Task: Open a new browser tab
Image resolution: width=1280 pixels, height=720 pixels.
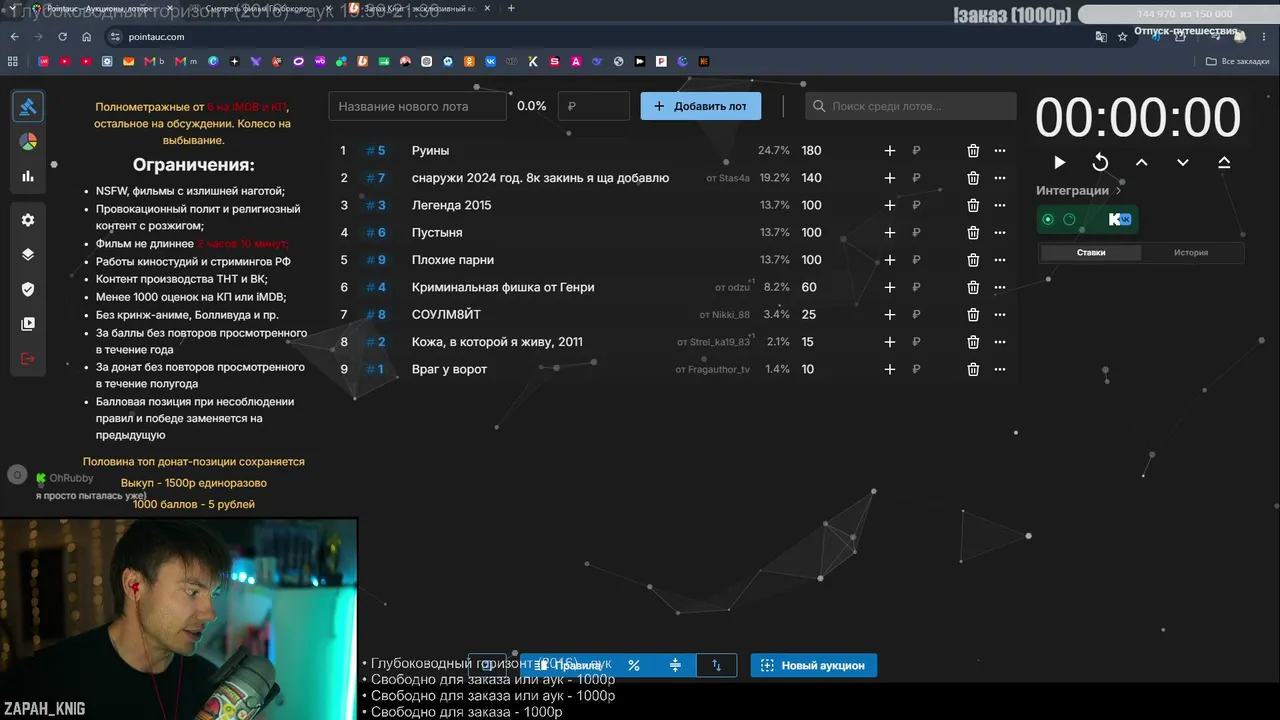Action: [x=511, y=8]
